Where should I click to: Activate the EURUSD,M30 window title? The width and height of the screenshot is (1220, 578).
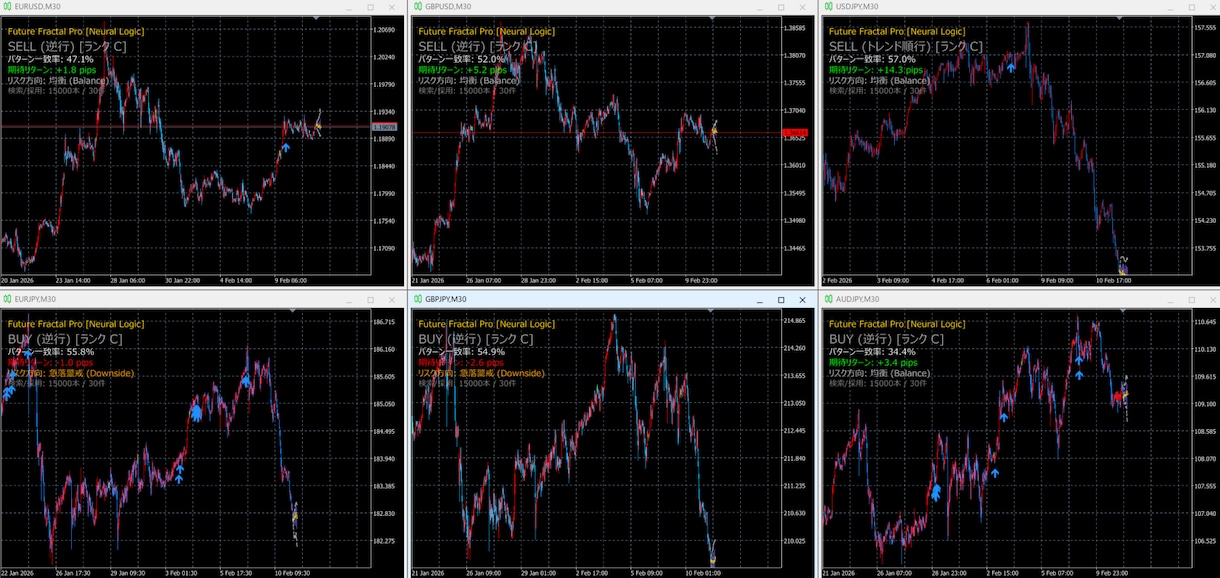point(36,7)
